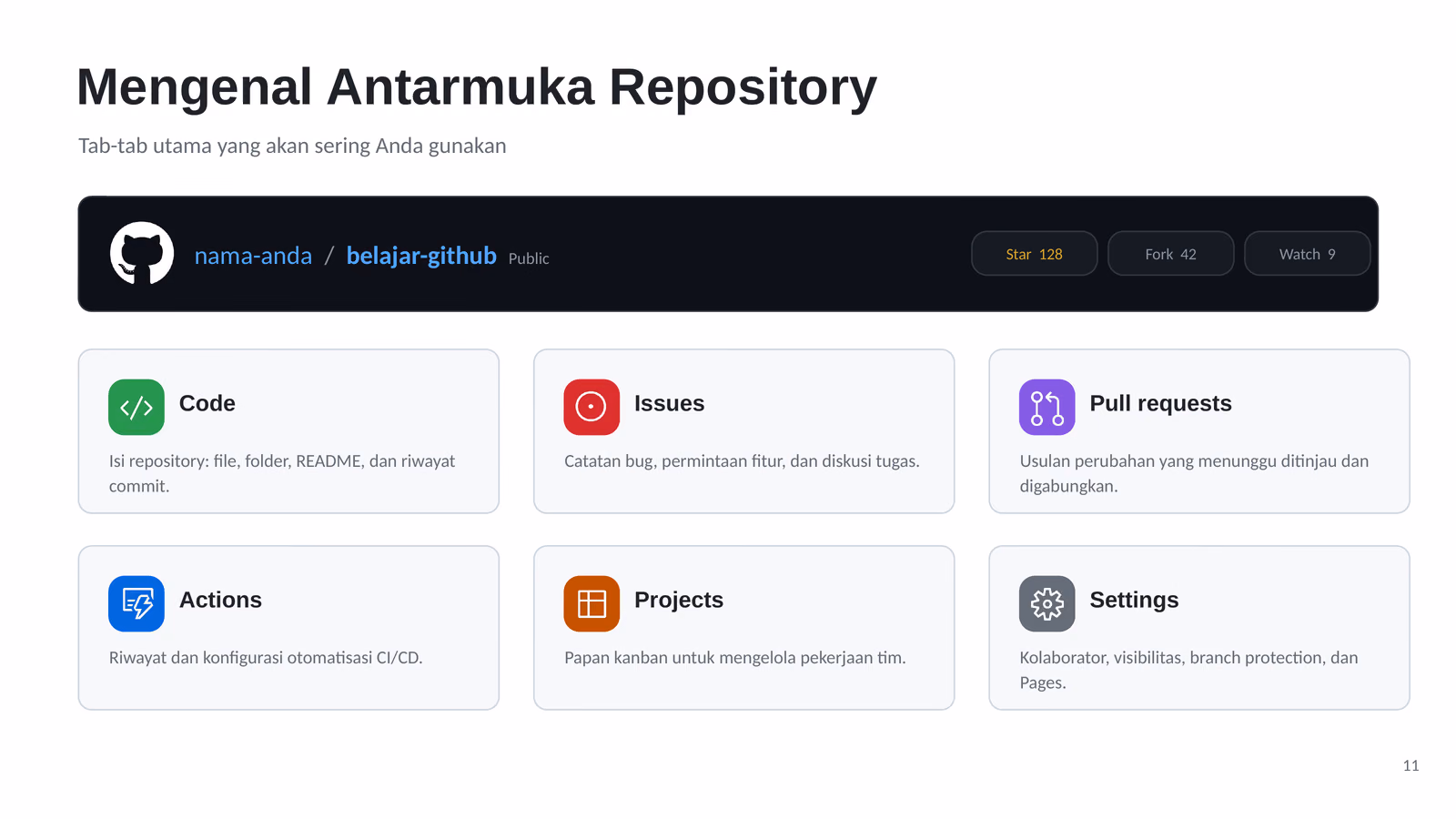
Task: Click the GitHub Octocat logo
Action: [x=142, y=253]
